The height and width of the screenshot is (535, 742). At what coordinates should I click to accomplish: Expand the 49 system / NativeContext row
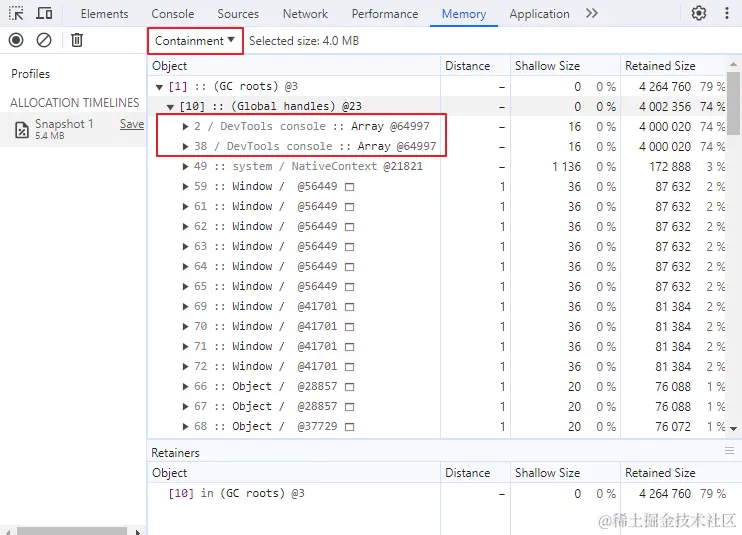(x=186, y=167)
